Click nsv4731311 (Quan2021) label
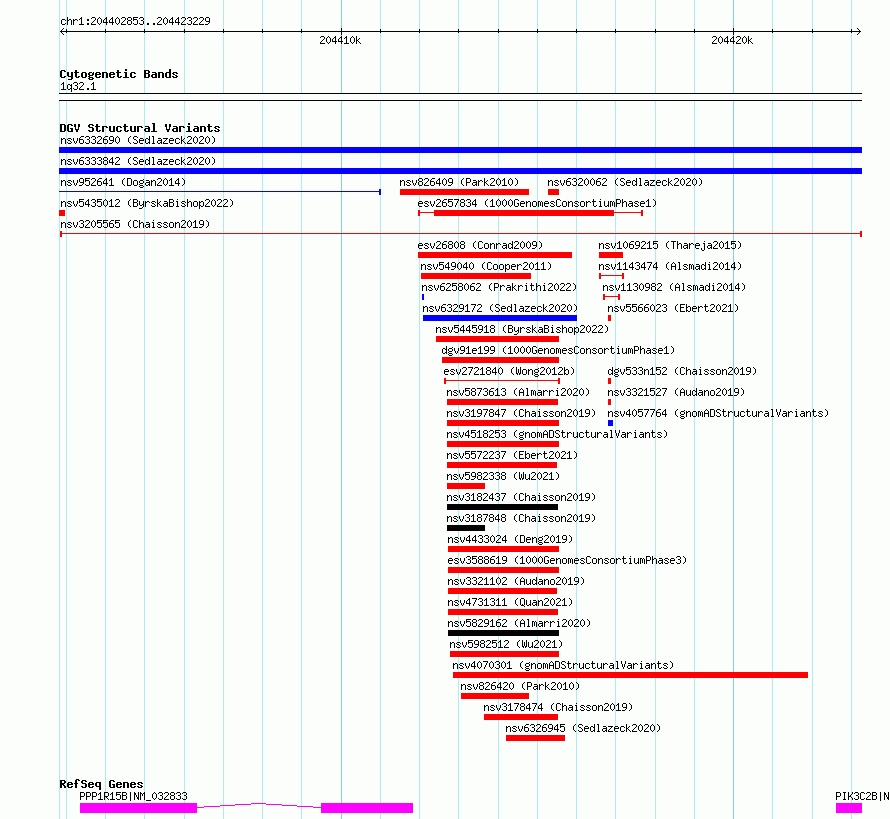This screenshot has width=890, height=819. [510, 602]
